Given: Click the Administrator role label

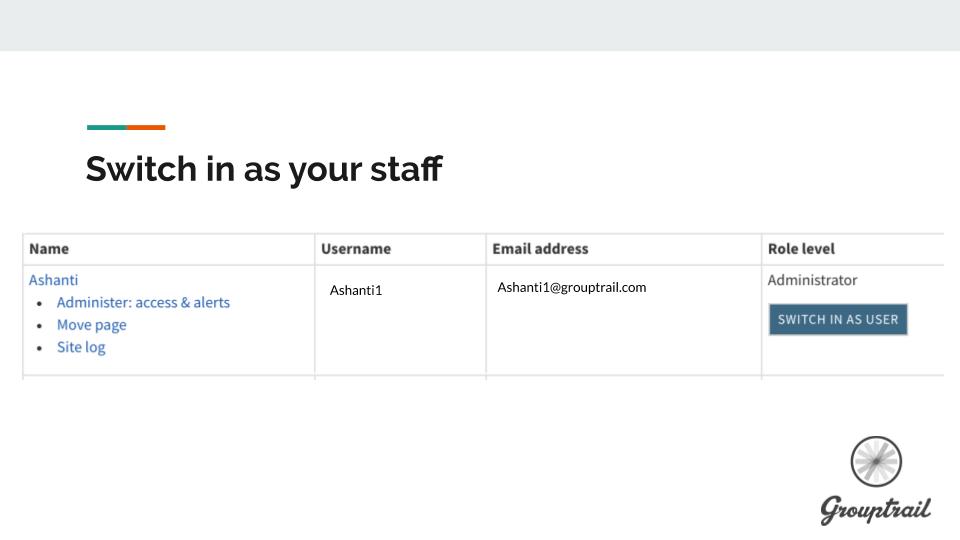Looking at the screenshot, I should 812,280.
